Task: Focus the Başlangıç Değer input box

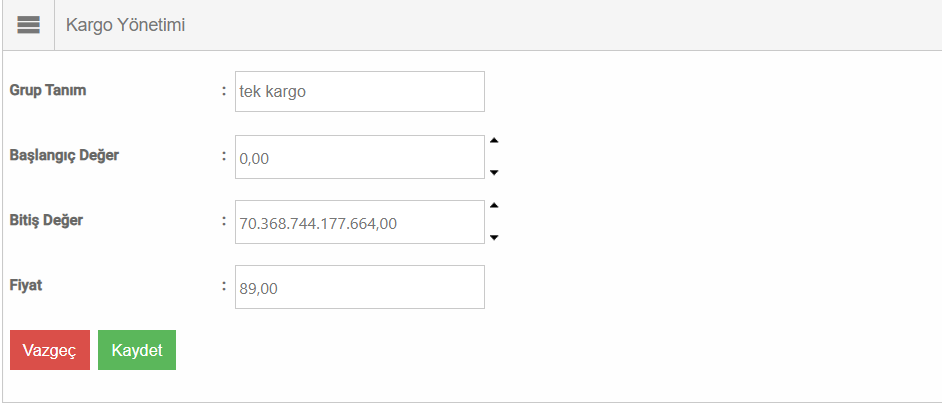Action: (x=360, y=157)
